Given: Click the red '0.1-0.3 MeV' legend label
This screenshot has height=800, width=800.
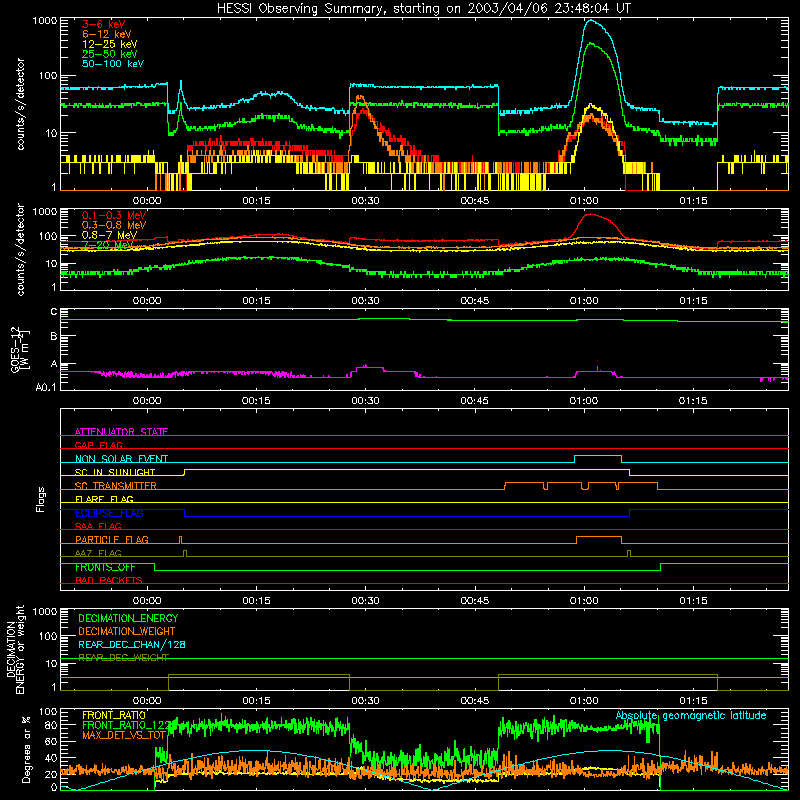Looking at the screenshot, I should click(114, 215).
